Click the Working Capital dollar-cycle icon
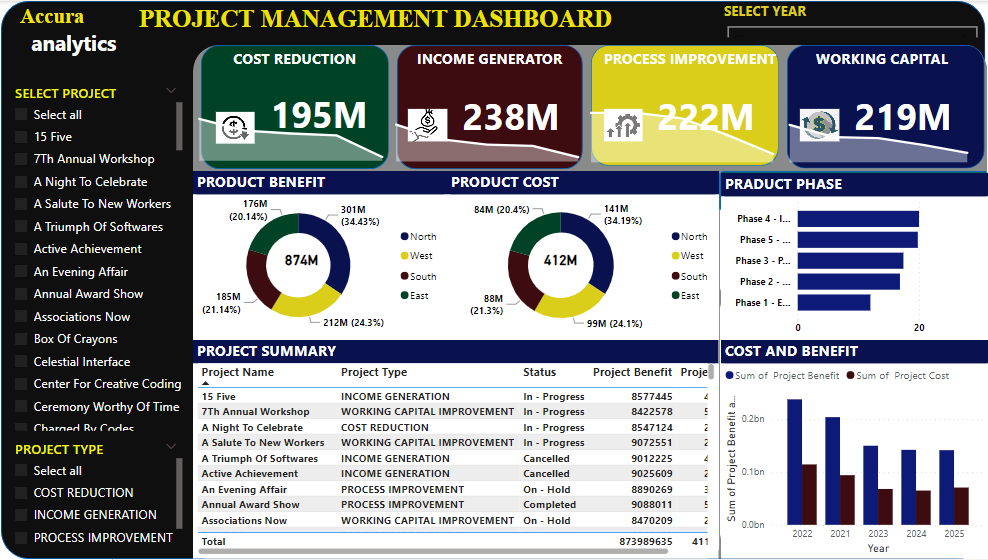This screenshot has height=560, width=988. (x=818, y=125)
